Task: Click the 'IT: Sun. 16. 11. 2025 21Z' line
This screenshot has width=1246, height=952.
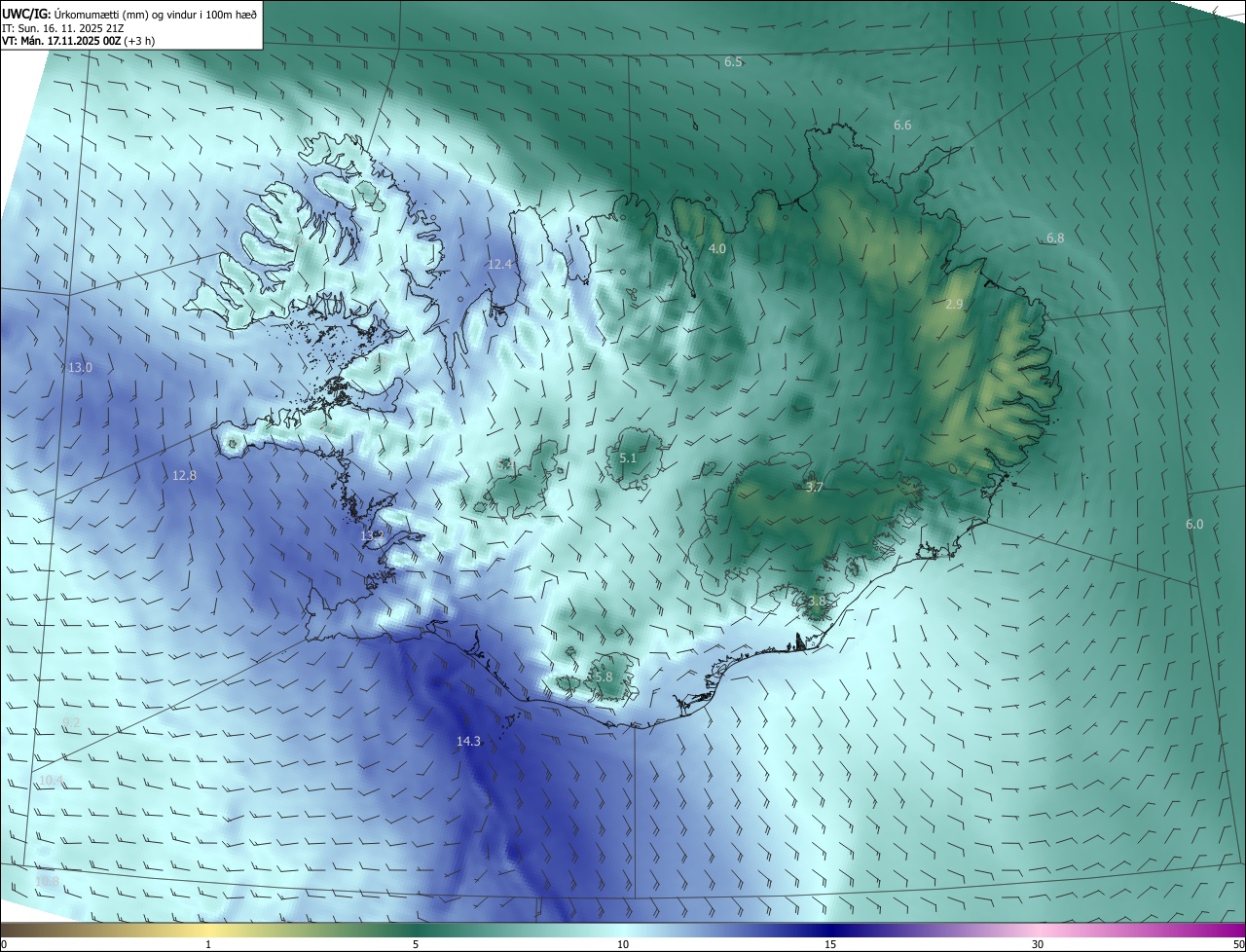Action: click(62, 28)
